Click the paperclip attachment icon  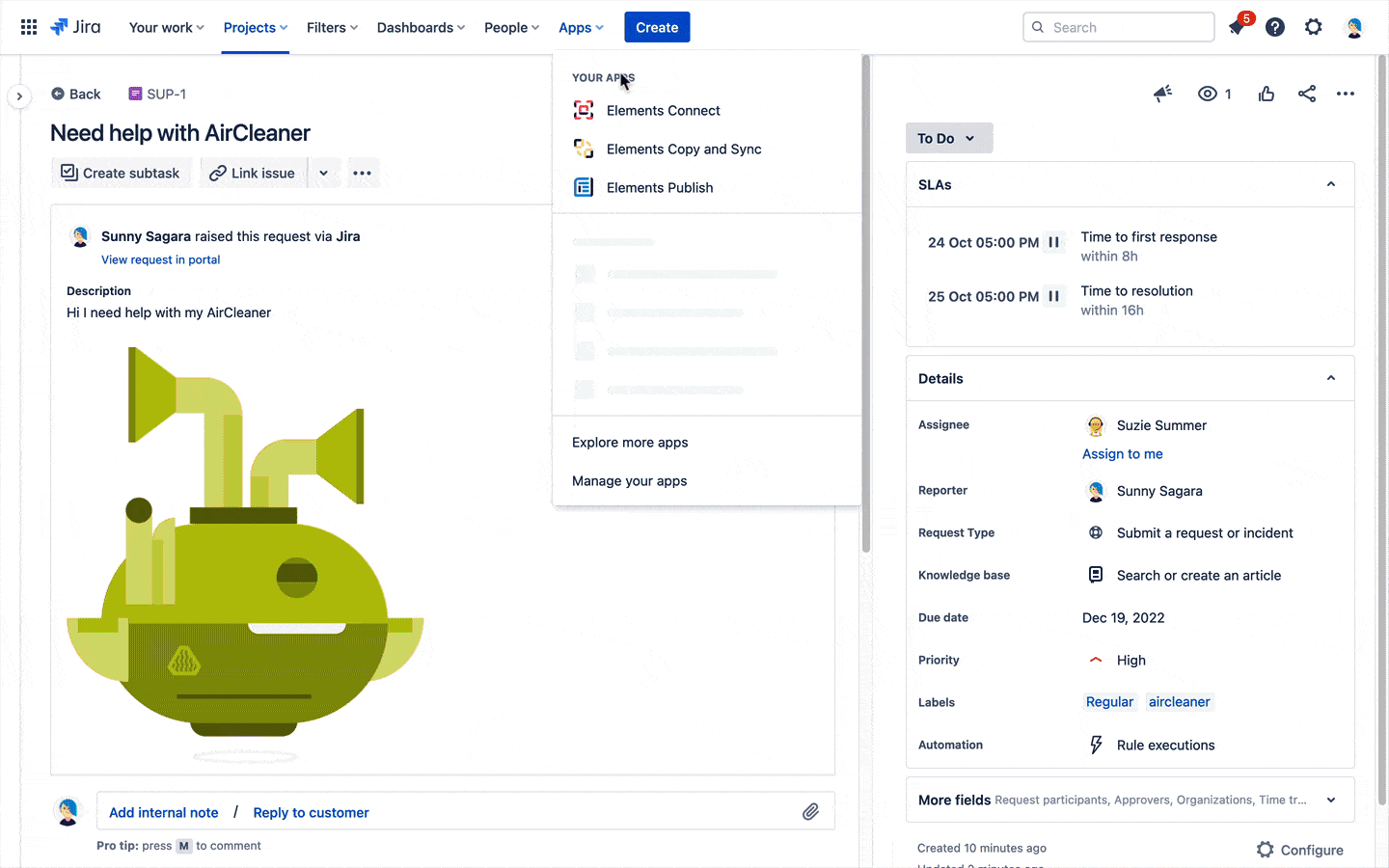(810, 812)
